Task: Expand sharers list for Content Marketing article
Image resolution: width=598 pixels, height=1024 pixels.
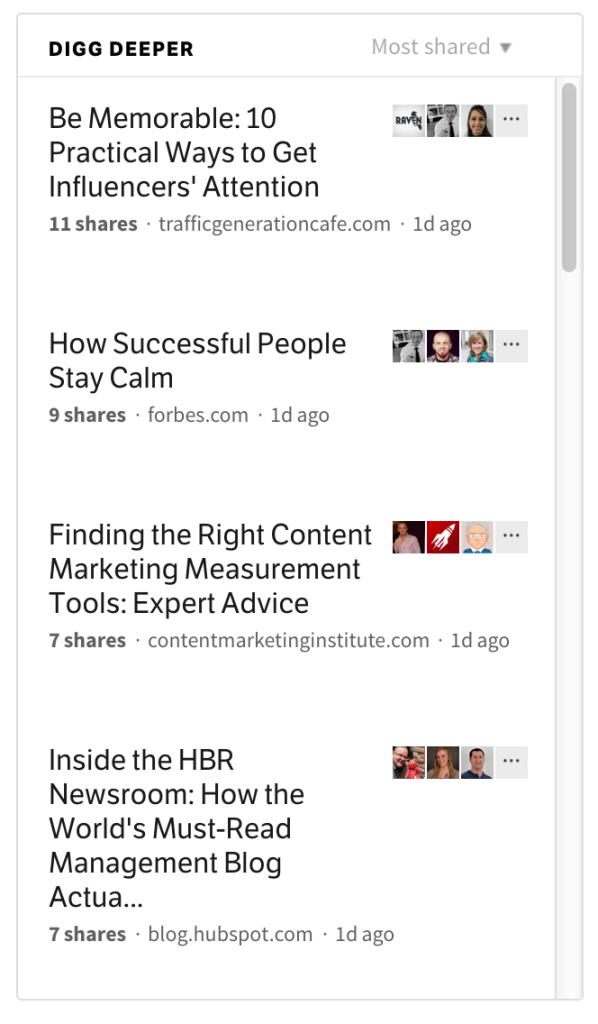Action: 511,537
